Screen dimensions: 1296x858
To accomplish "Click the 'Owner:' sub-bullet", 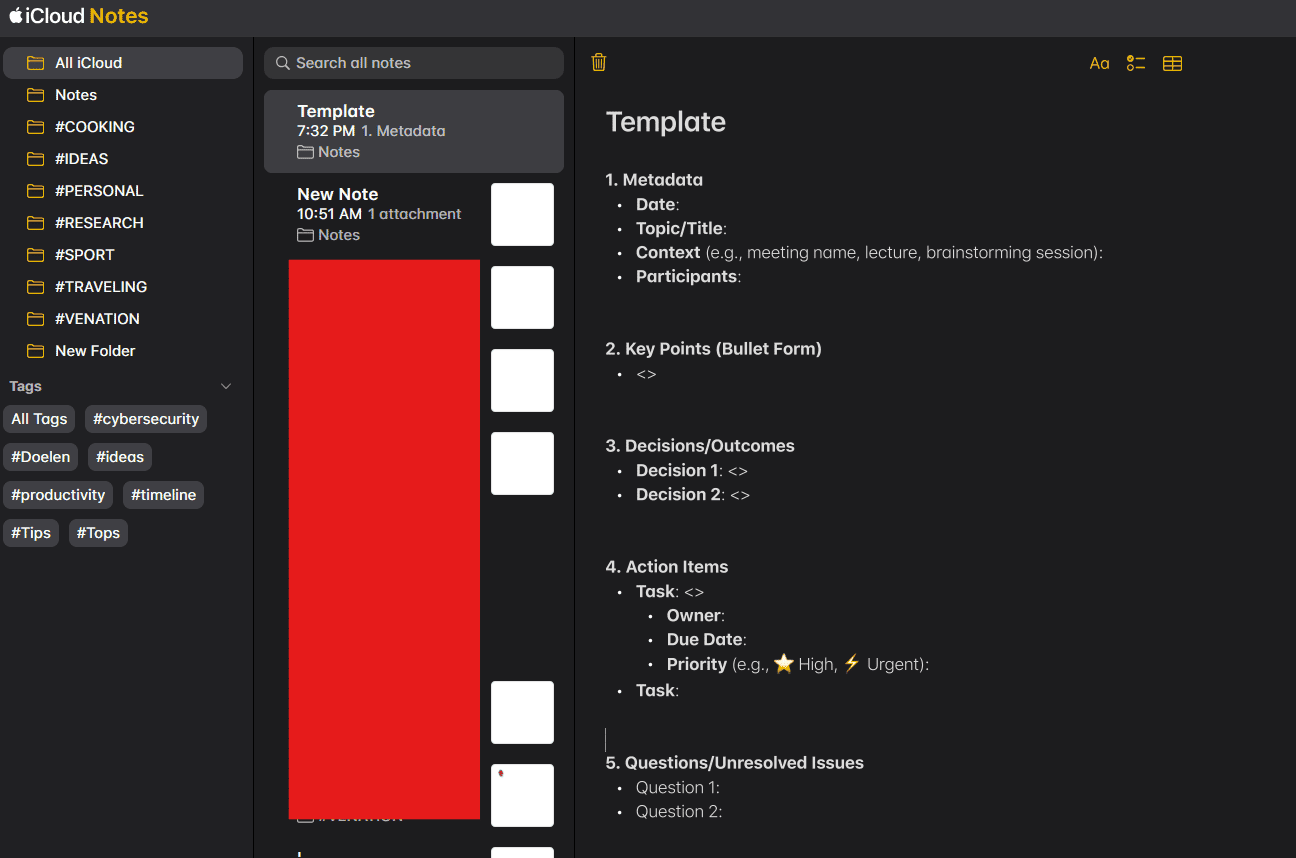I will point(696,615).
